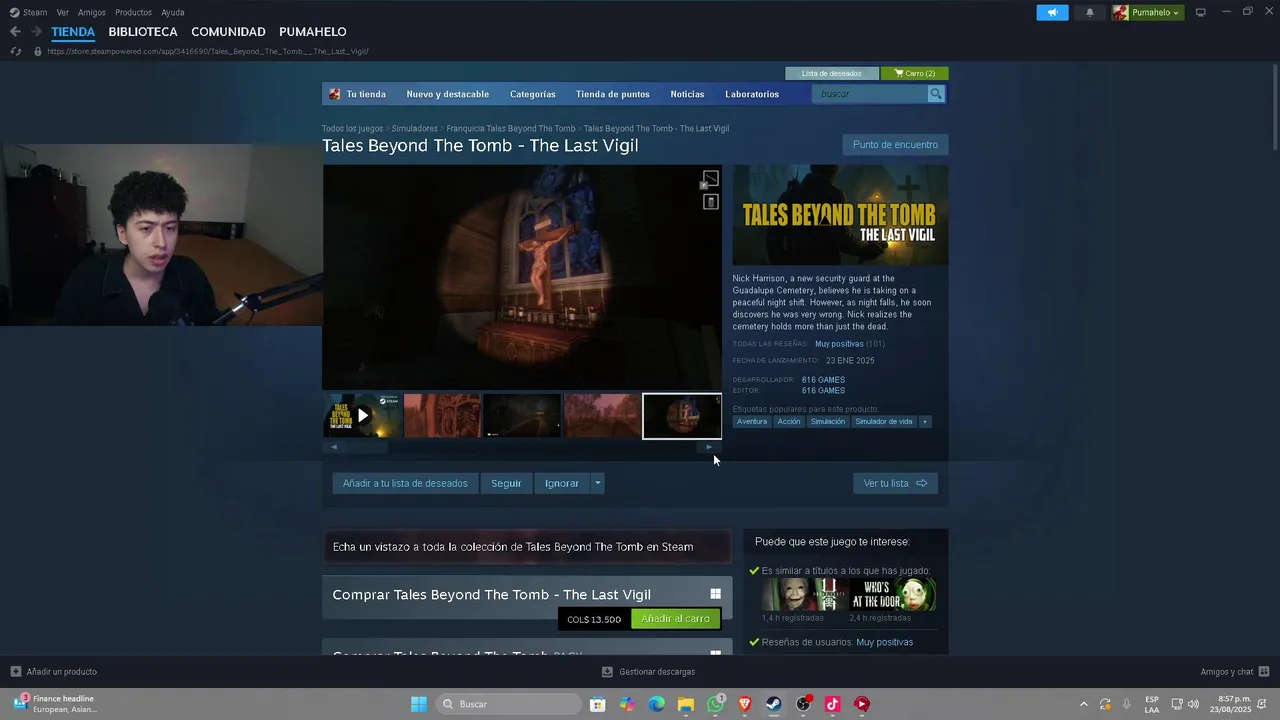This screenshot has height=720, width=1280.
Task: Open the Ignorar dropdown arrow
Action: (x=598, y=483)
